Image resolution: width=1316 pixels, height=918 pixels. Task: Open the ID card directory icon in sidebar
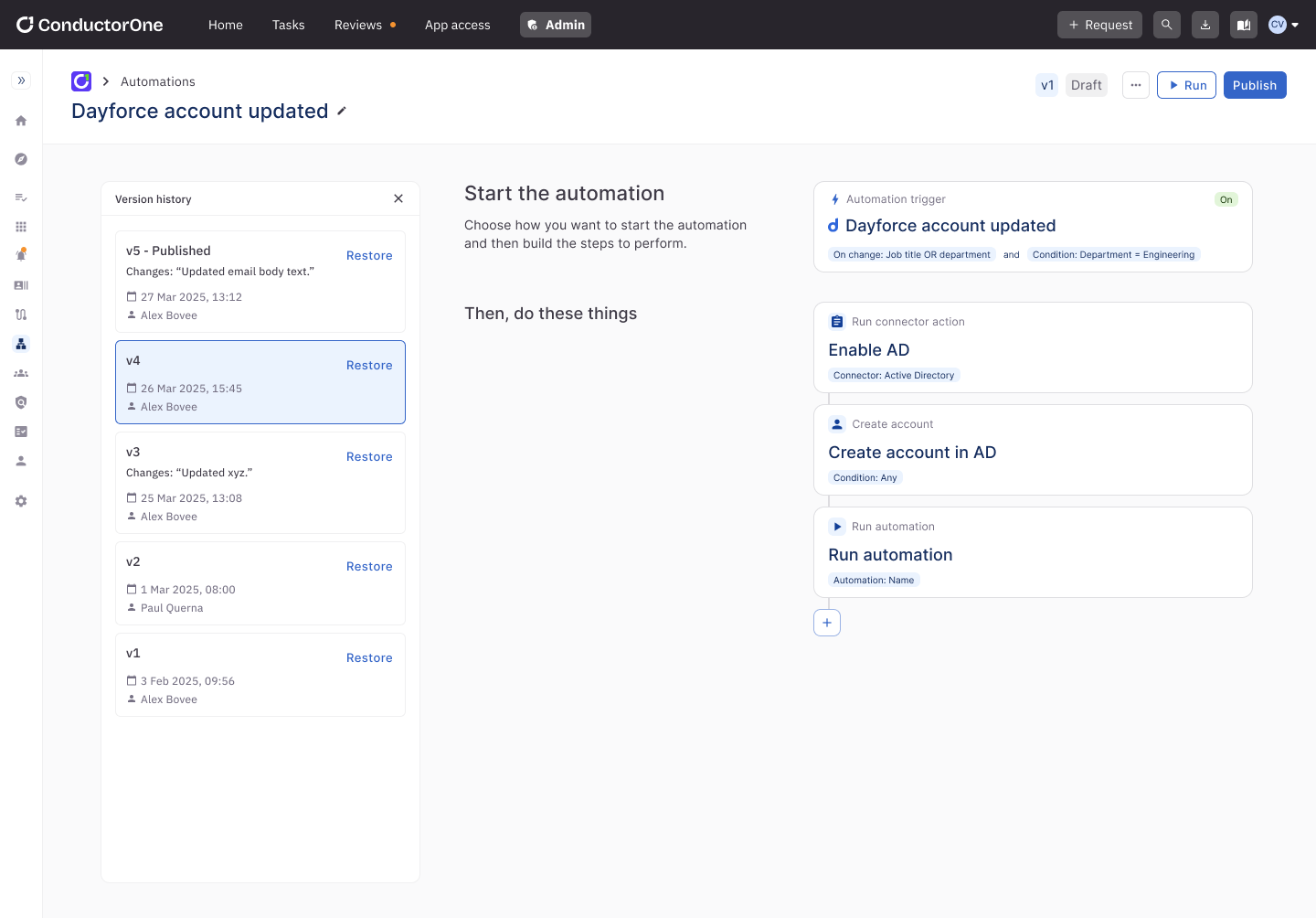[x=21, y=285]
